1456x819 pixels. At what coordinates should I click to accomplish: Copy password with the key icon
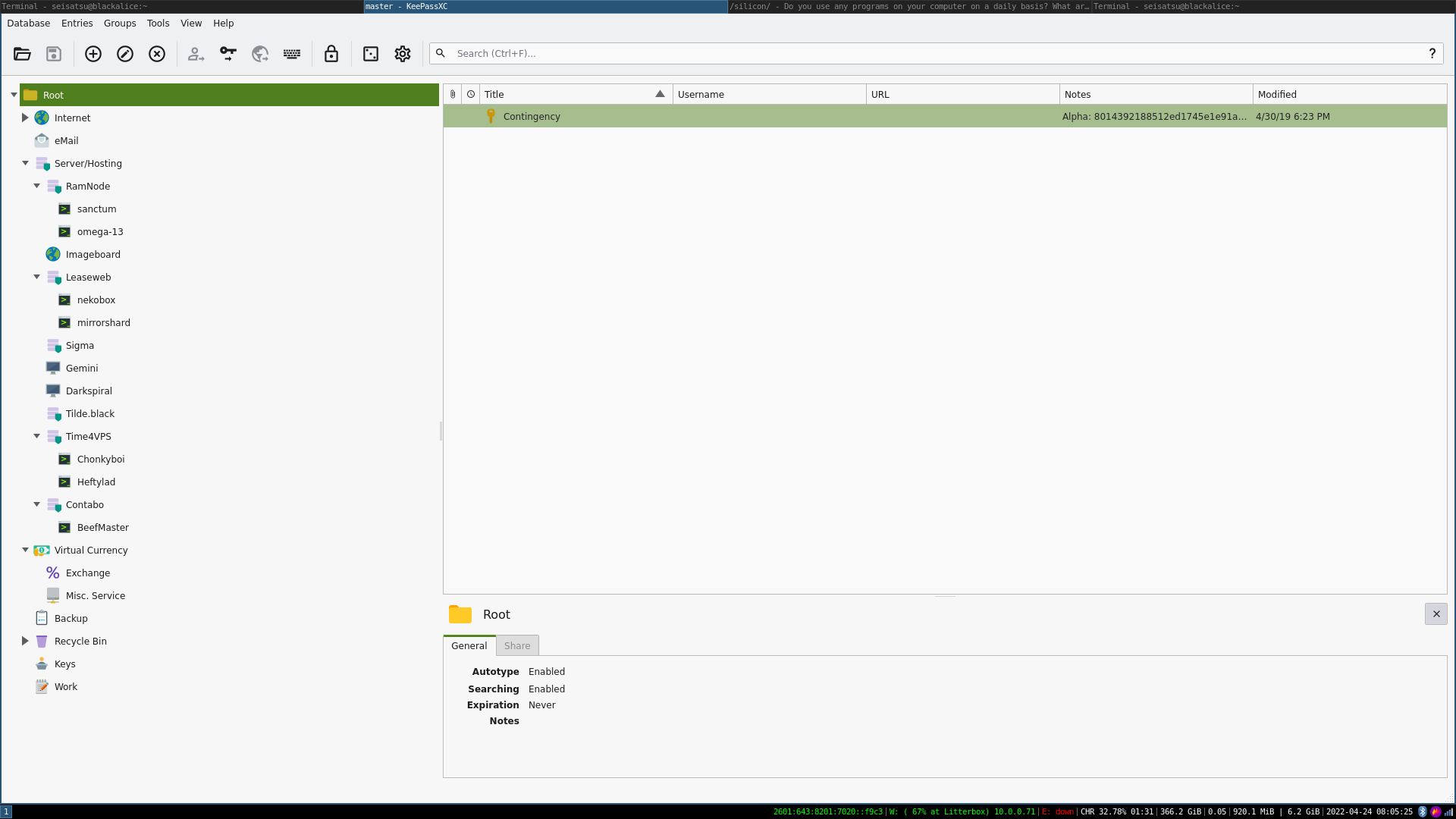pos(228,54)
